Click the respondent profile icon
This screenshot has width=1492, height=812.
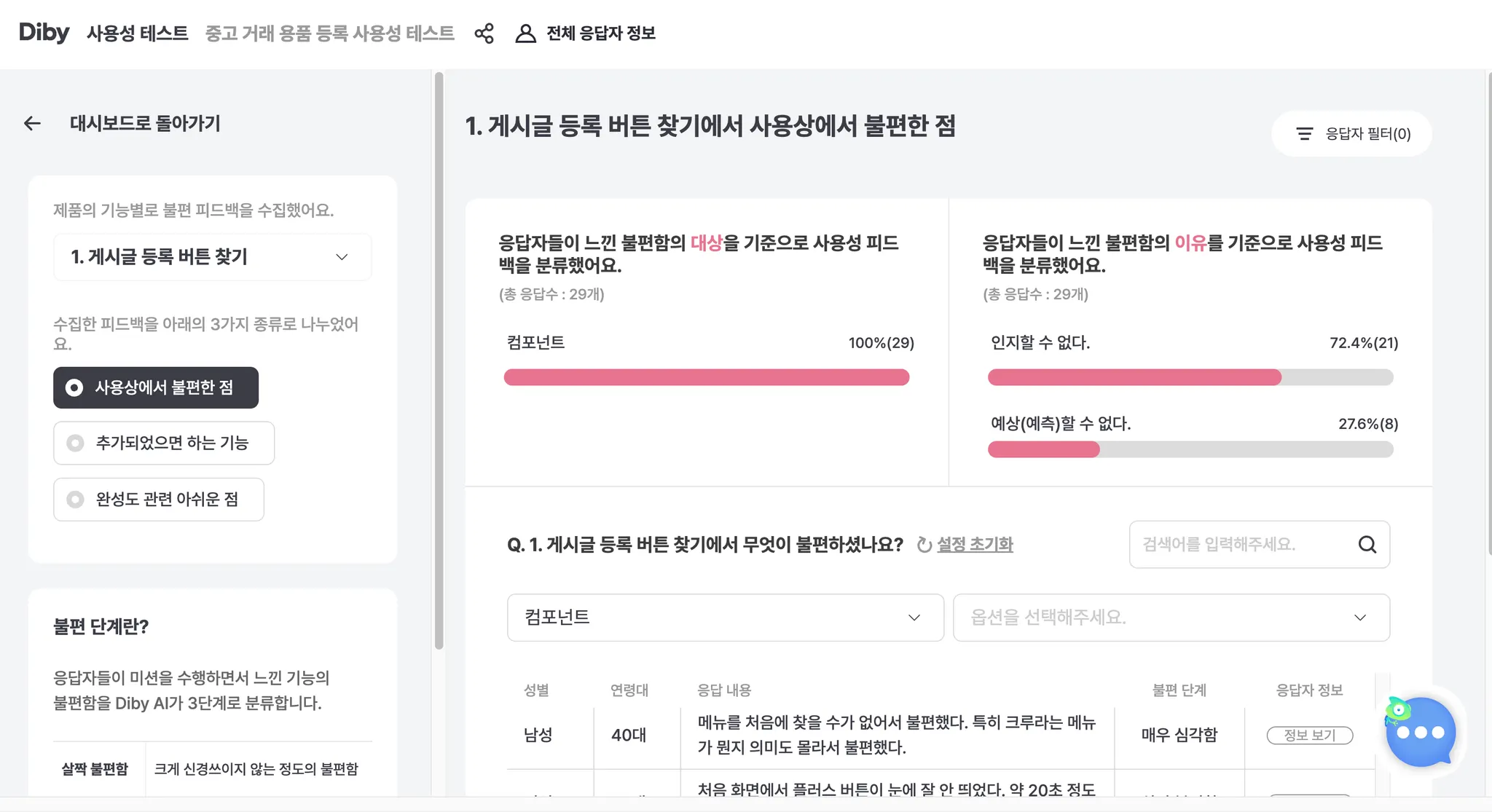click(x=525, y=33)
